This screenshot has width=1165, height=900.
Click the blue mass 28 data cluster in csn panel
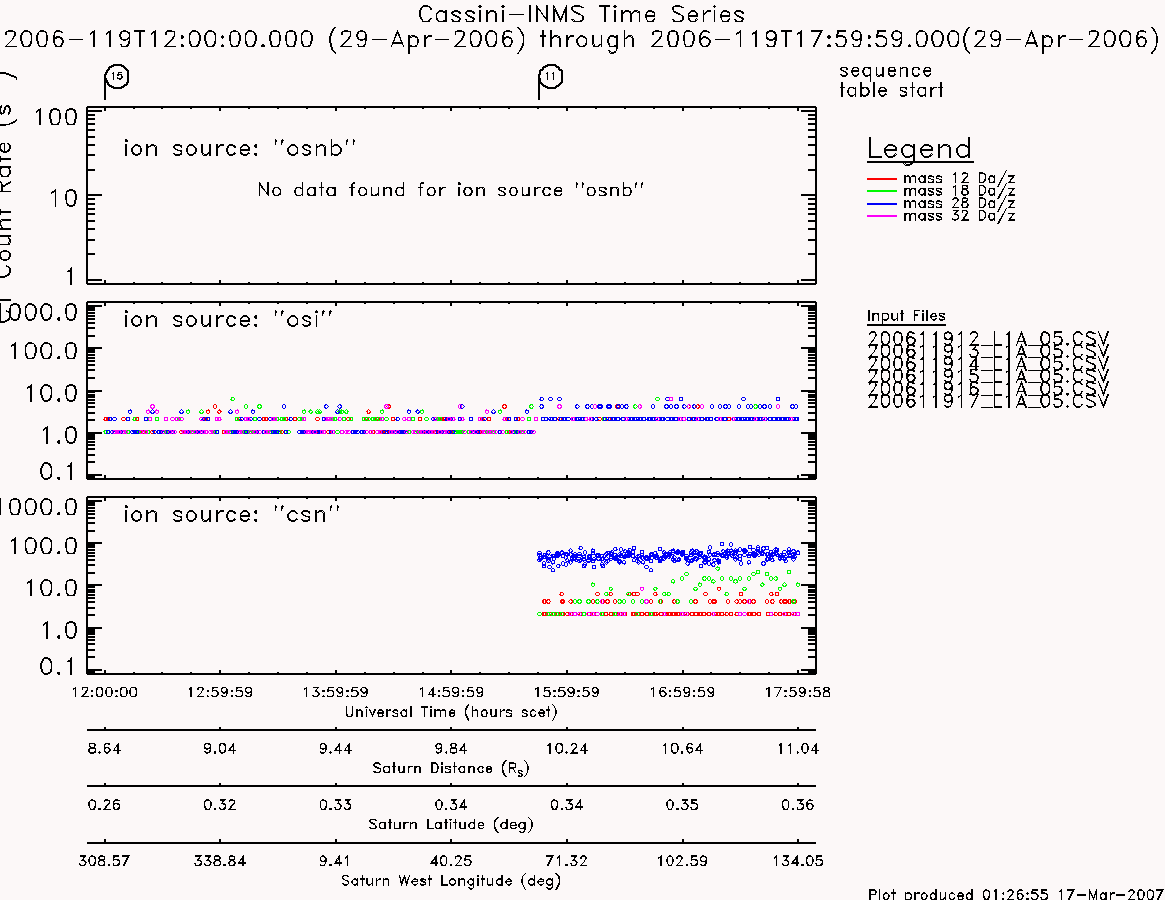pyautogui.click(x=668, y=555)
